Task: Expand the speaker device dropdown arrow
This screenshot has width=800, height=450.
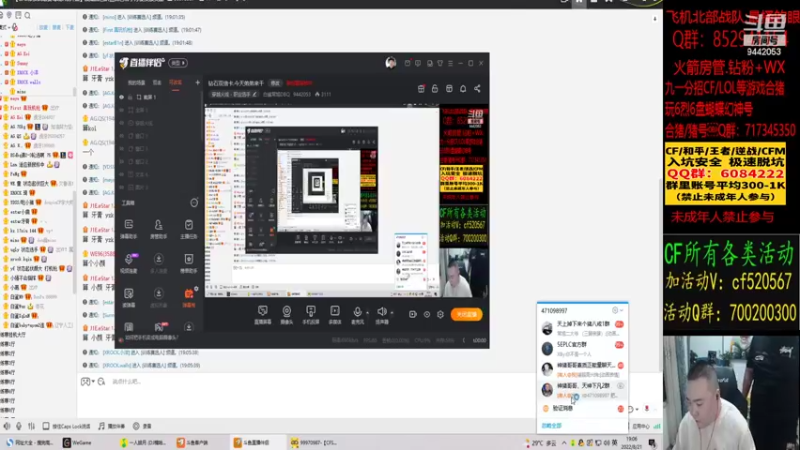Action: [392, 312]
